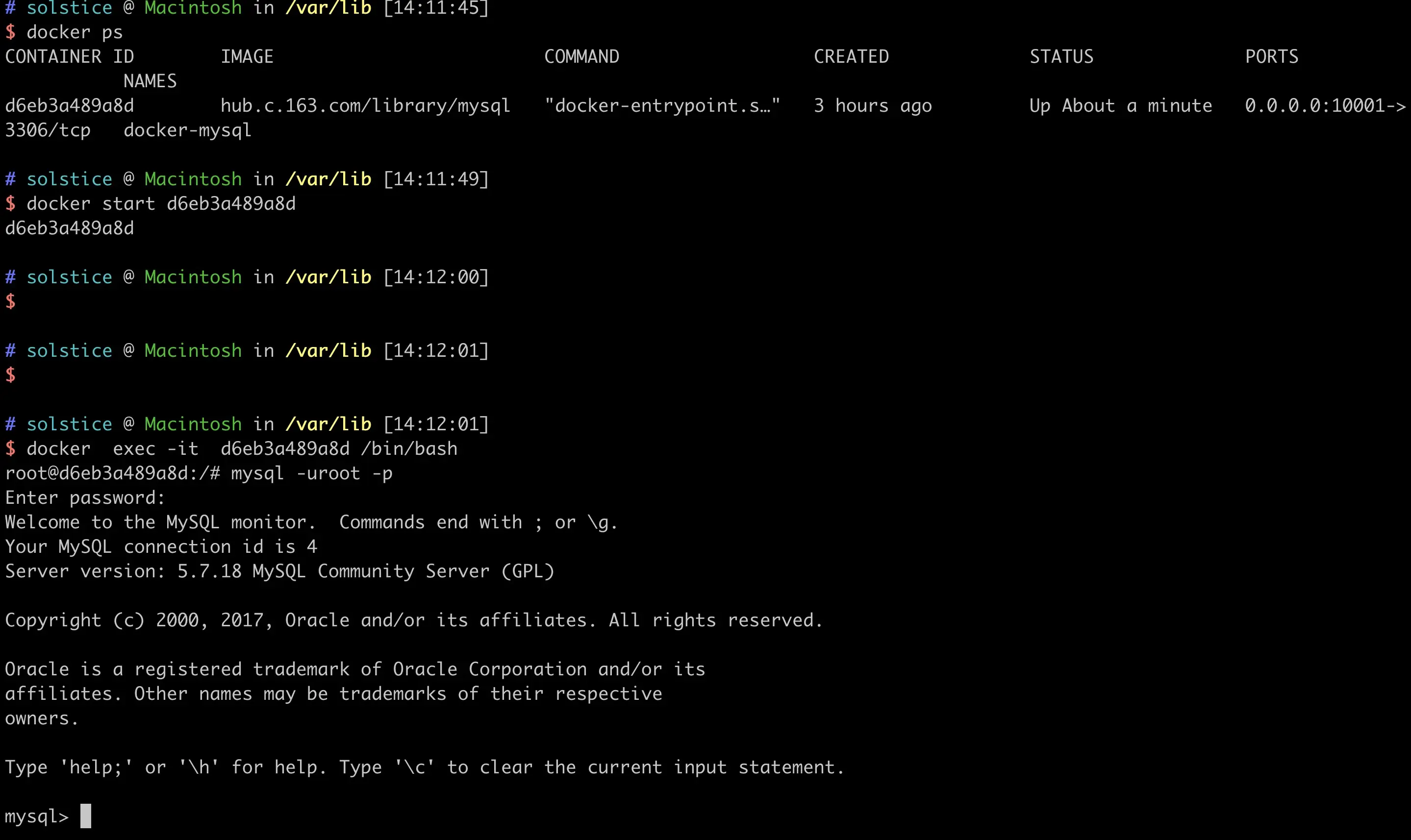The width and height of the screenshot is (1411, 840).
Task: Click the IMAGE column header
Action: click(x=247, y=56)
